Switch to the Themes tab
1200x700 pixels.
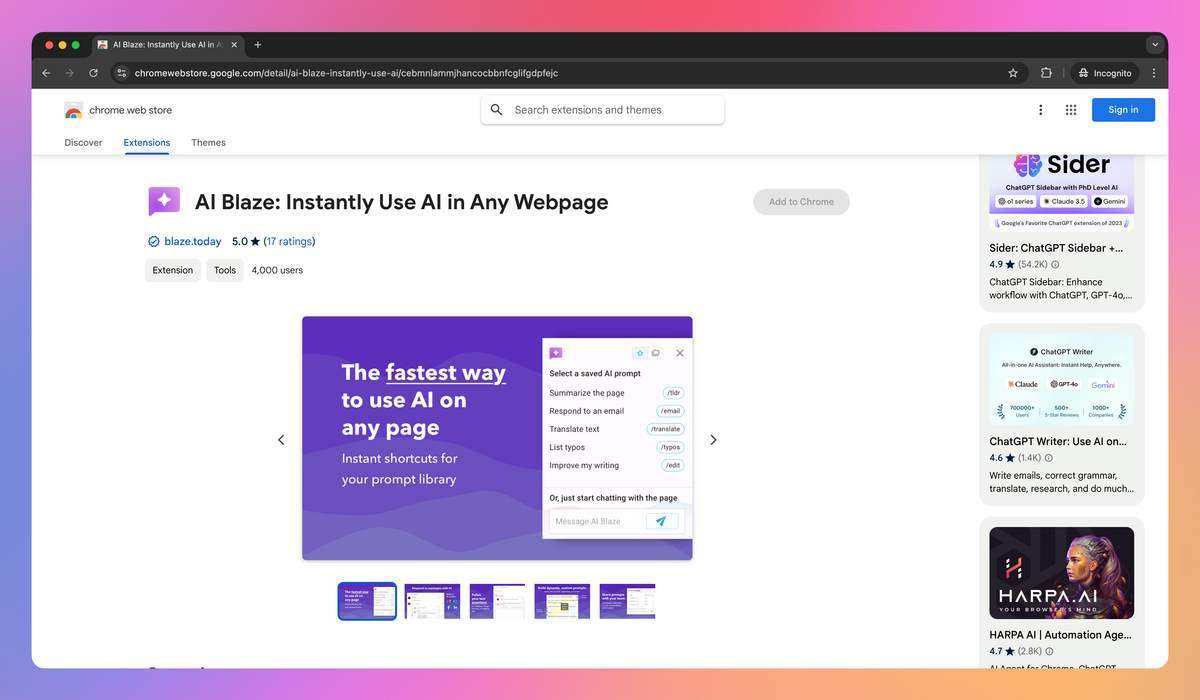click(x=208, y=143)
